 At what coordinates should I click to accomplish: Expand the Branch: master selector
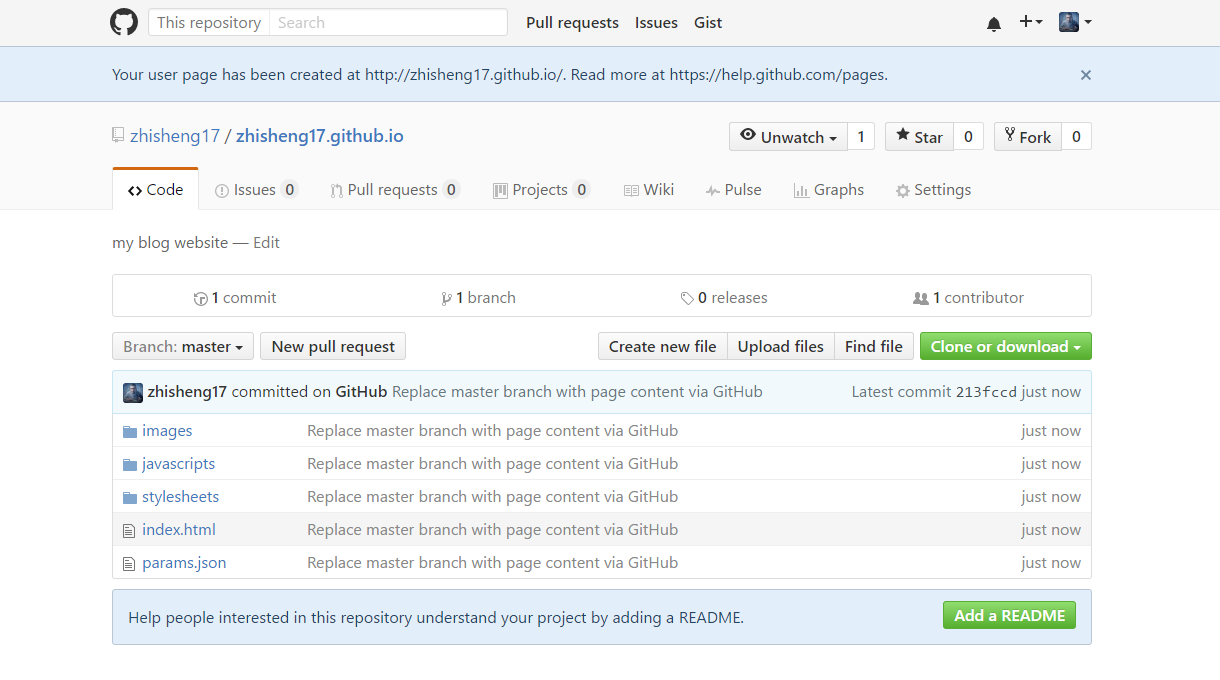(x=183, y=347)
